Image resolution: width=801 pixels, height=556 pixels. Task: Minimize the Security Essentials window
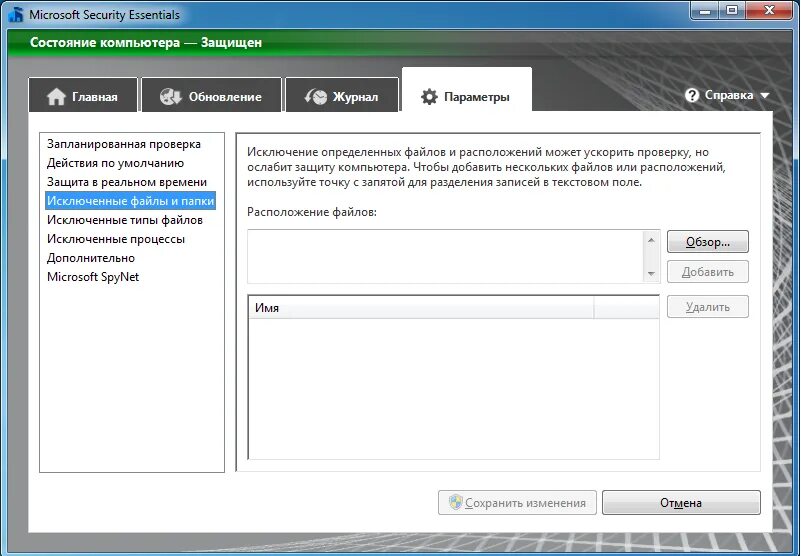tap(706, 10)
